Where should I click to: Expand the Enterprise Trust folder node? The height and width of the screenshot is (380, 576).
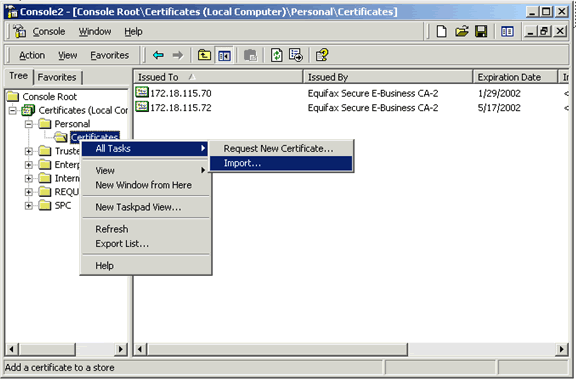[x=29, y=165]
